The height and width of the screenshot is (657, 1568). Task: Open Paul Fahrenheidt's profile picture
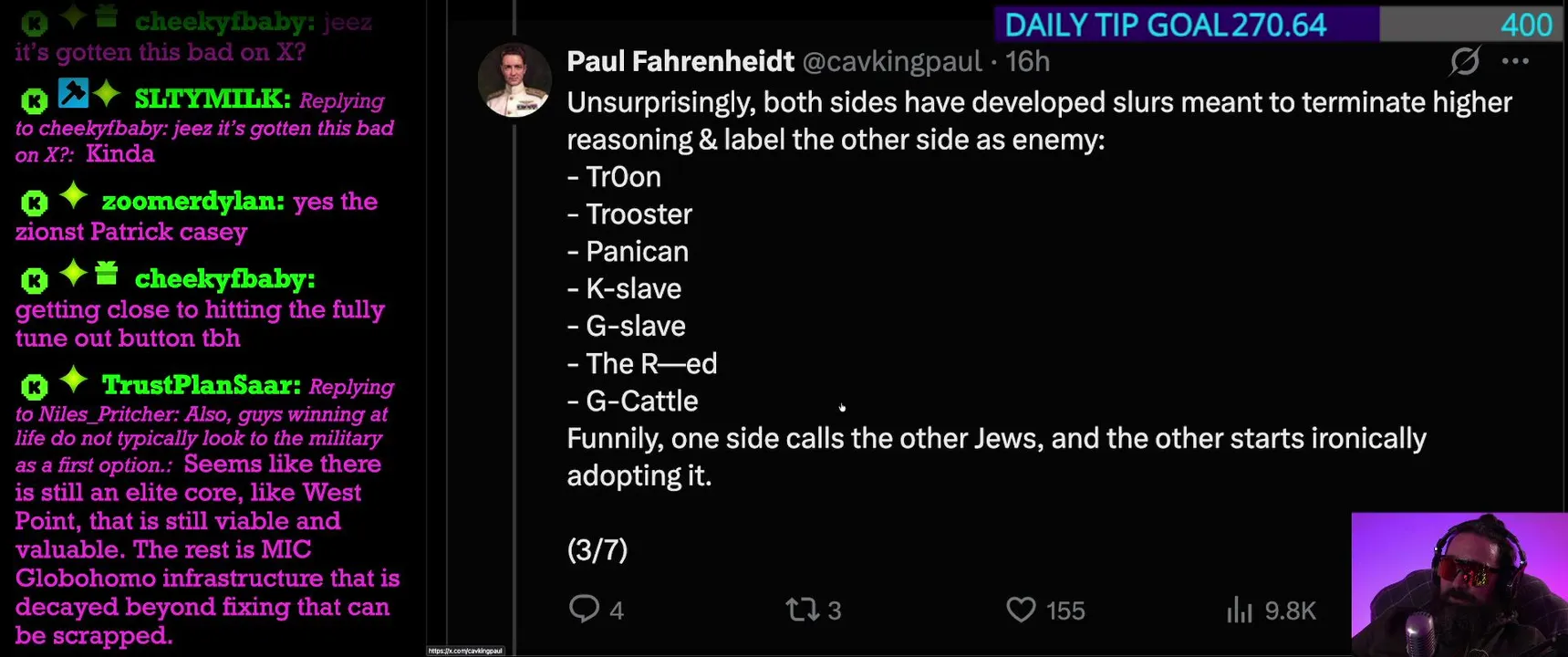coord(514,80)
